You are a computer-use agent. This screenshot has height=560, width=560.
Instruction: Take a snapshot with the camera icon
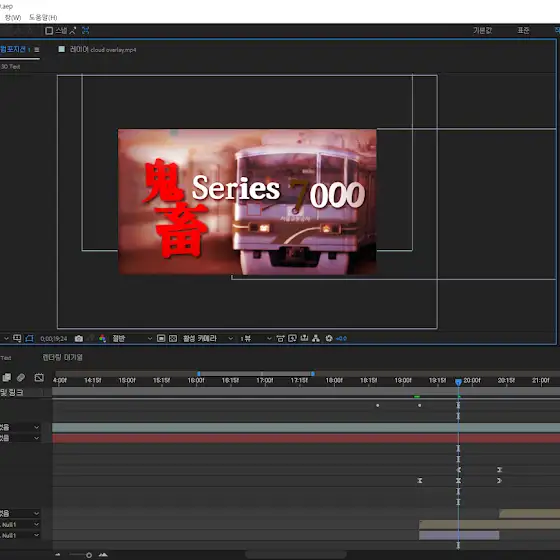click(x=79, y=338)
